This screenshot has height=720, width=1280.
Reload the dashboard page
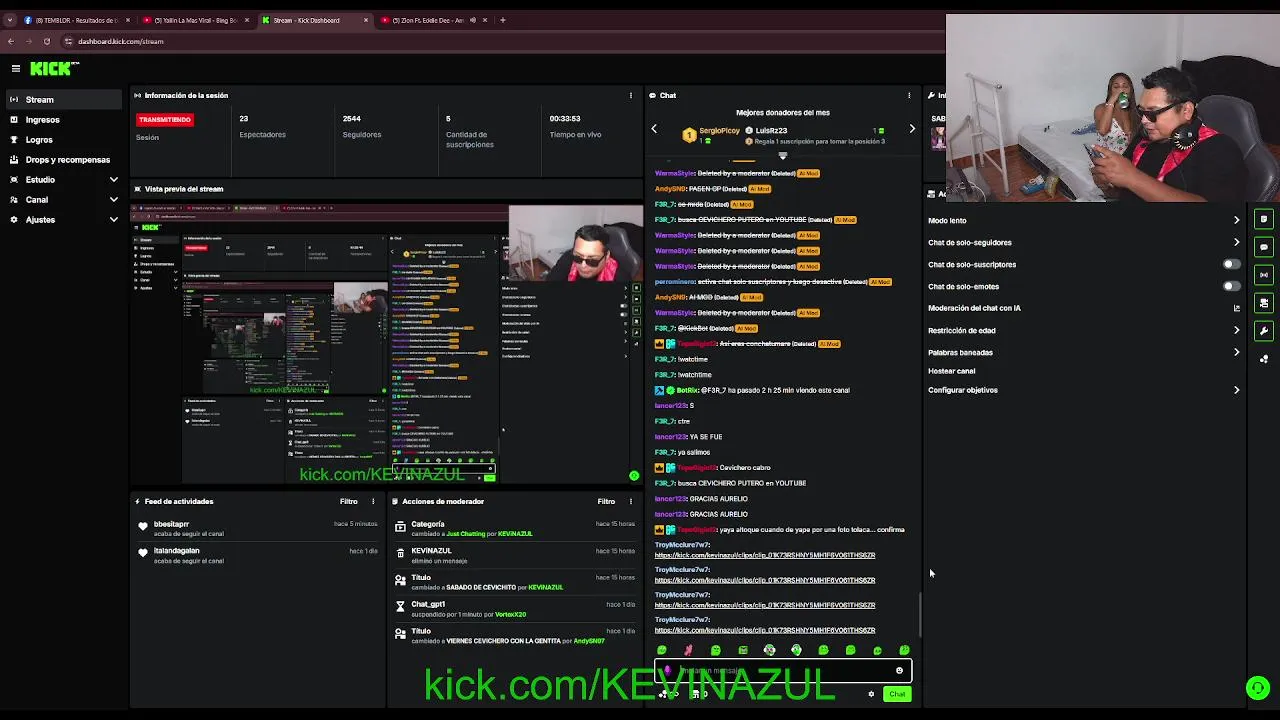pos(46,41)
